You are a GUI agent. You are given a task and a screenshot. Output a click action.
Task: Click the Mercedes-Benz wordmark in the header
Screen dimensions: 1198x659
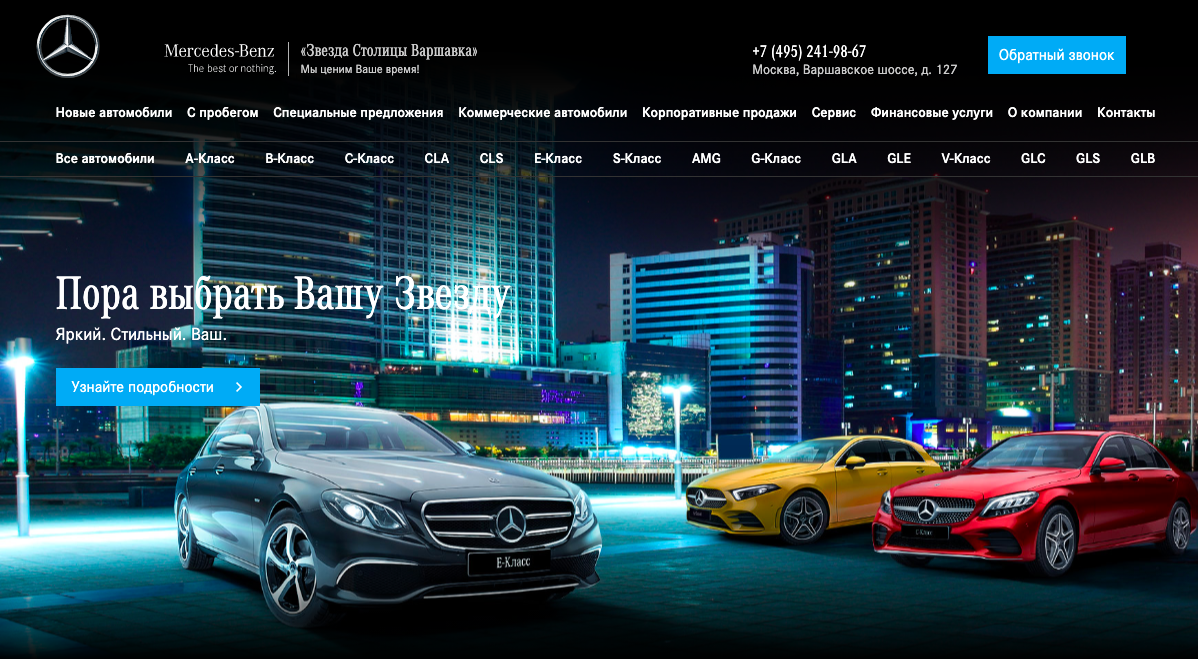click(x=219, y=51)
